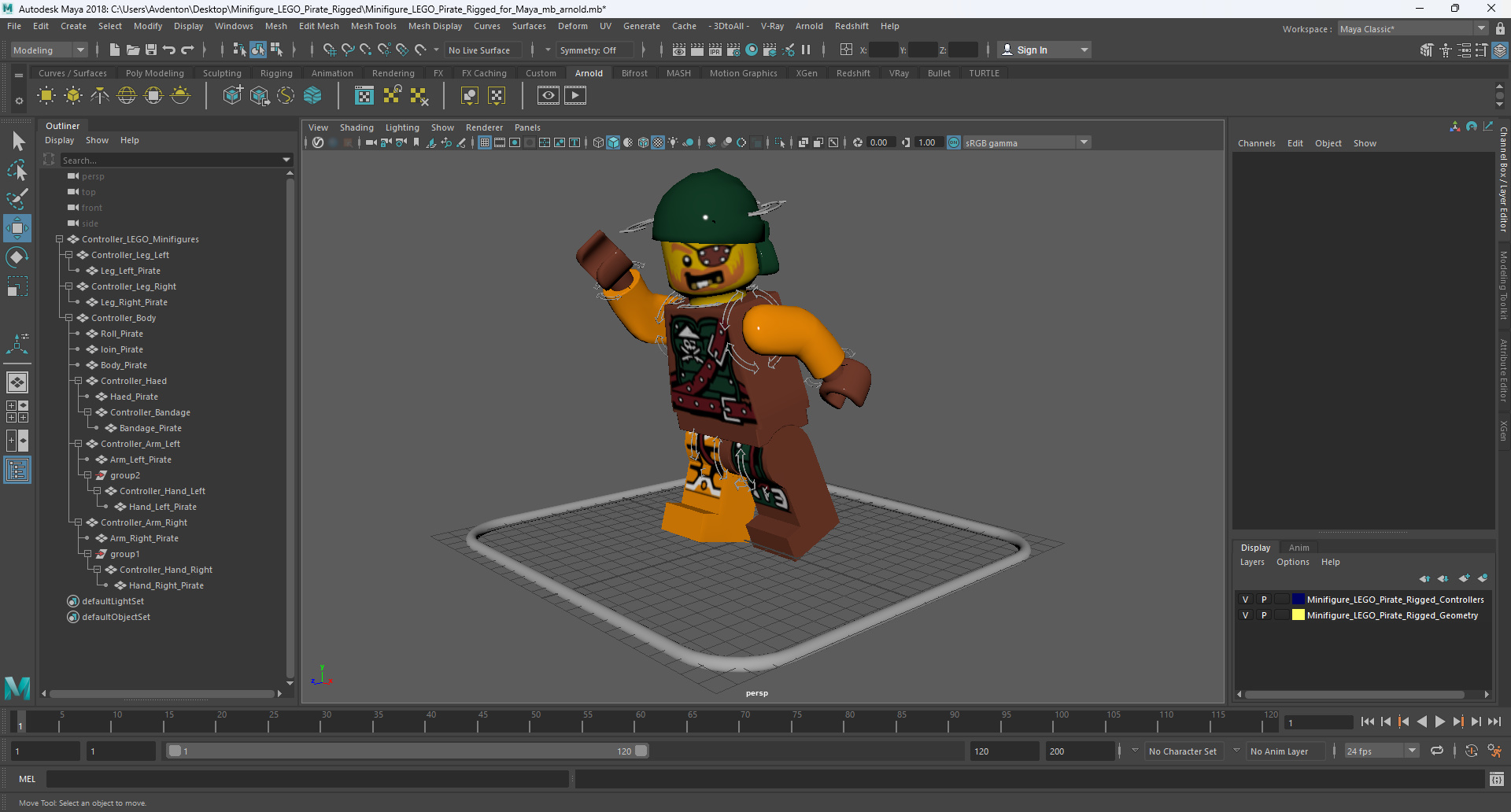Open the Mesh Tools menu
The width and height of the screenshot is (1511, 812).
coord(373,26)
